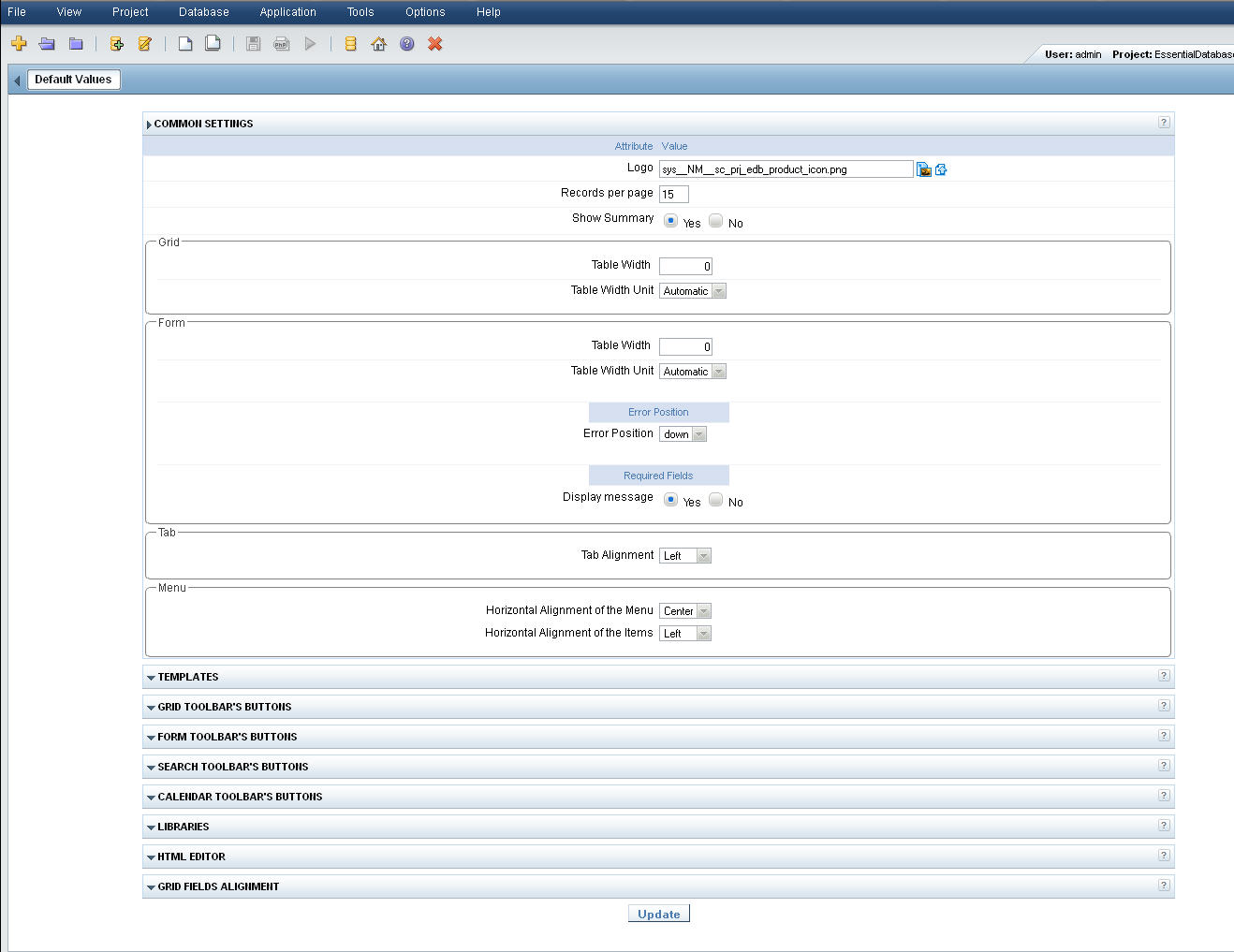The image size is (1234, 952).
Task: Open Error Position dropdown
Action: click(683, 434)
